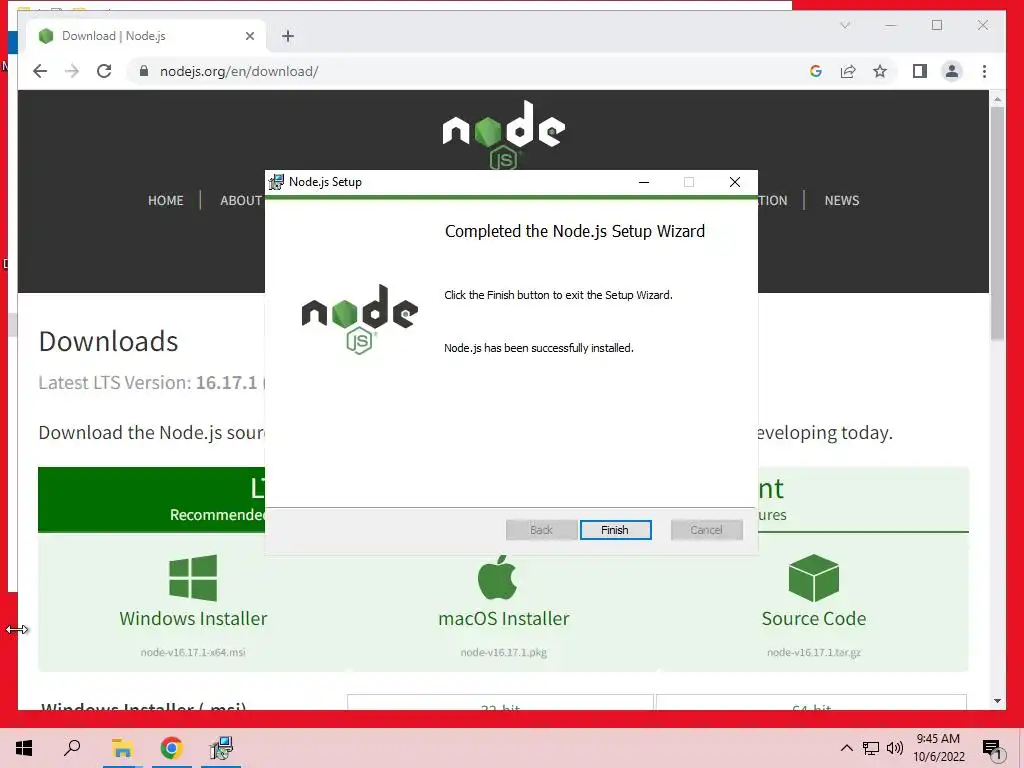Open the taskbar clock and date

(x=939, y=748)
